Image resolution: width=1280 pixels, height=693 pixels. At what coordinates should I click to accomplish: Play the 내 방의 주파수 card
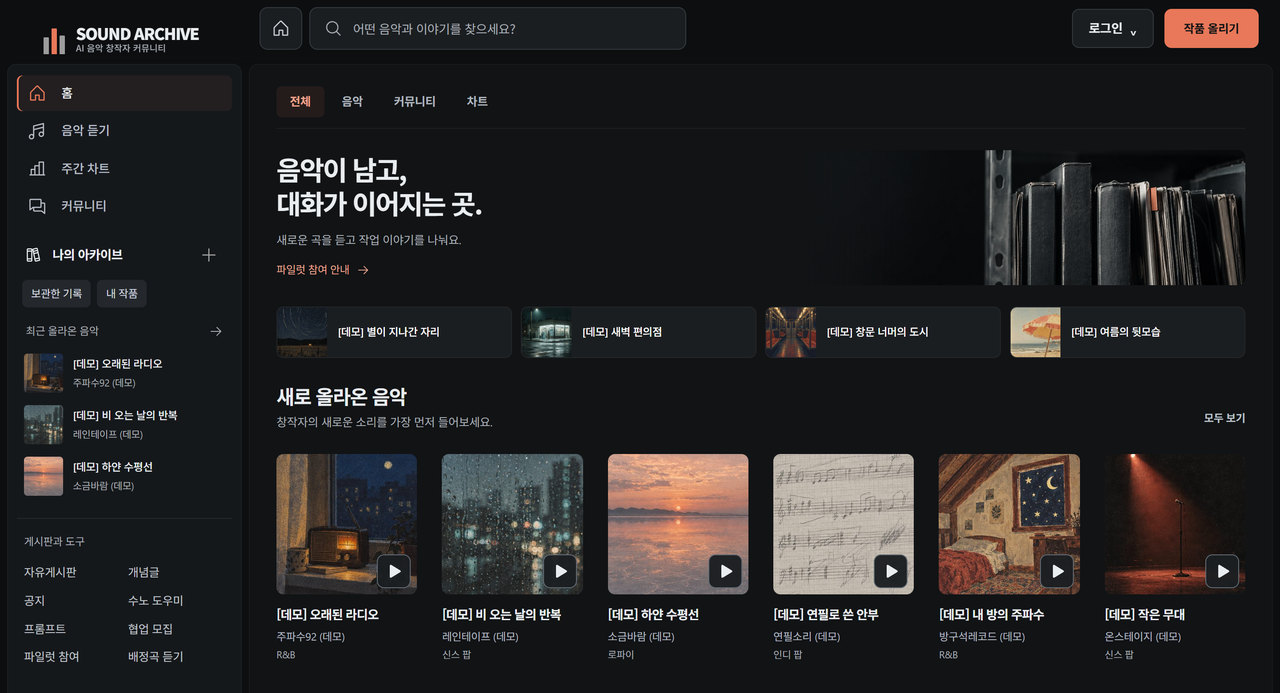(1057, 571)
